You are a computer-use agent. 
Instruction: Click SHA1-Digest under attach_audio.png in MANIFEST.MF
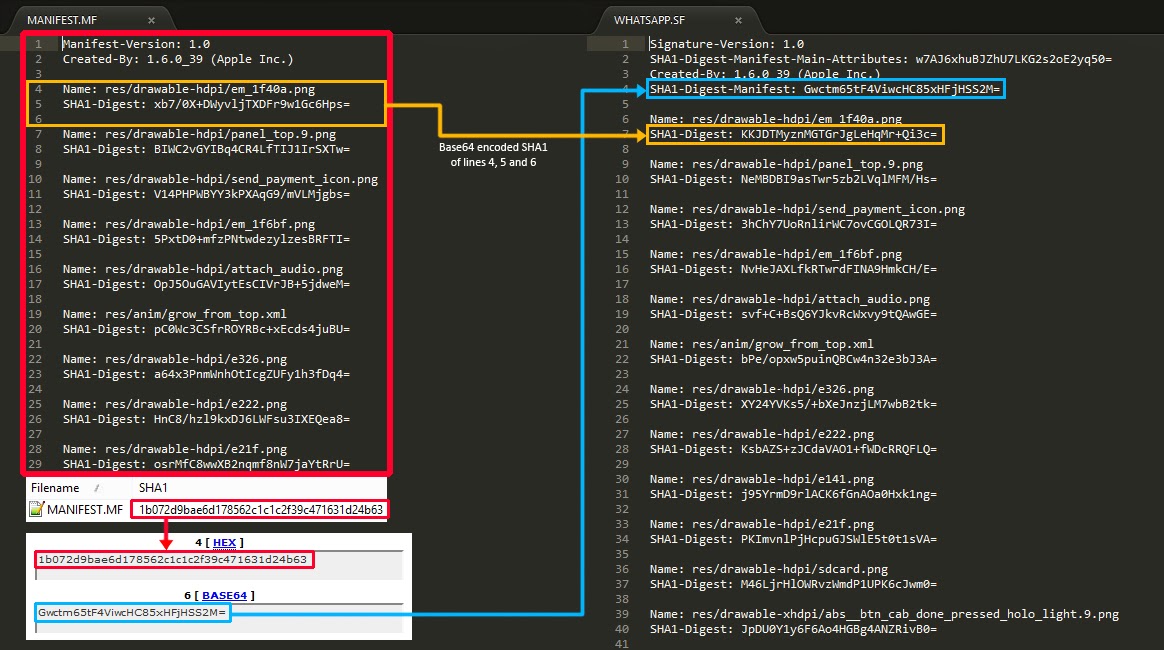coord(206,284)
